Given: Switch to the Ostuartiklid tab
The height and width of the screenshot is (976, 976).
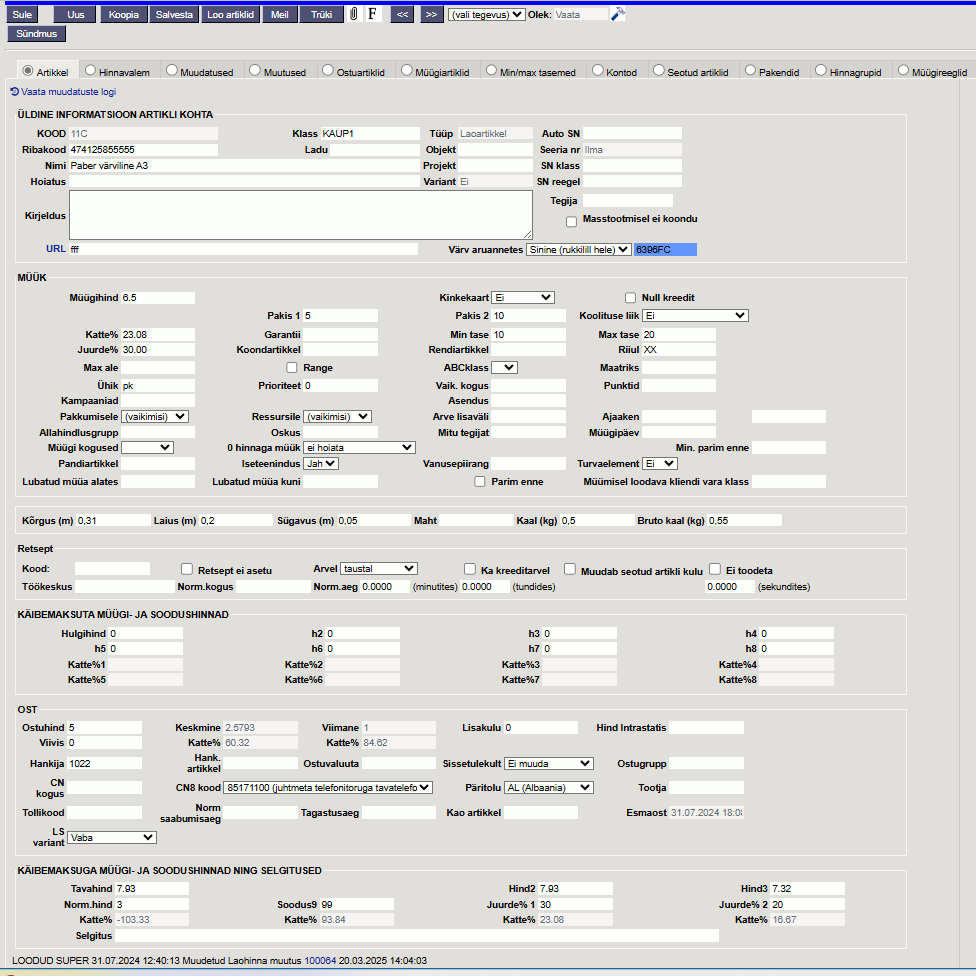Looking at the screenshot, I should 328,71.
